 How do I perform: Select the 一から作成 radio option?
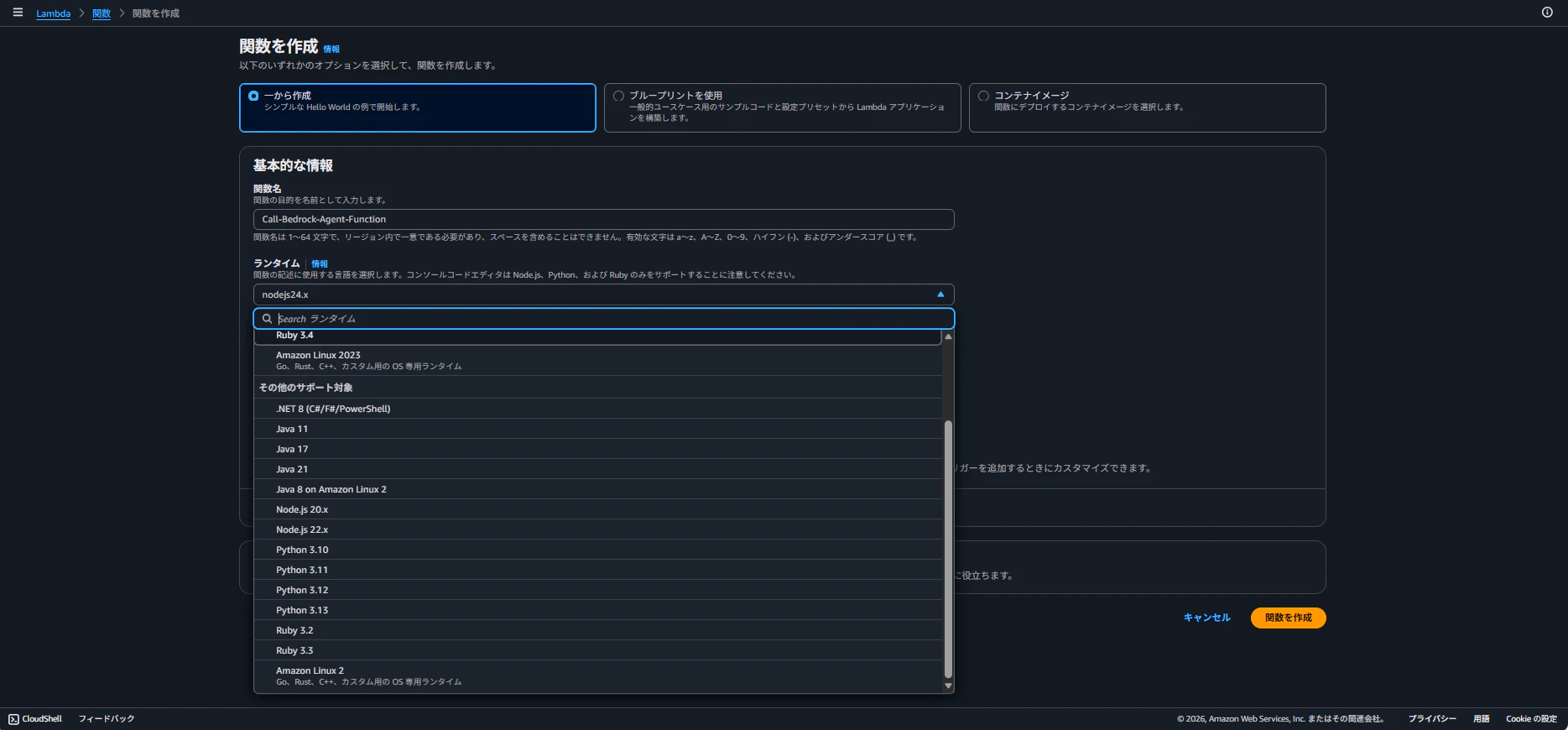coord(253,96)
